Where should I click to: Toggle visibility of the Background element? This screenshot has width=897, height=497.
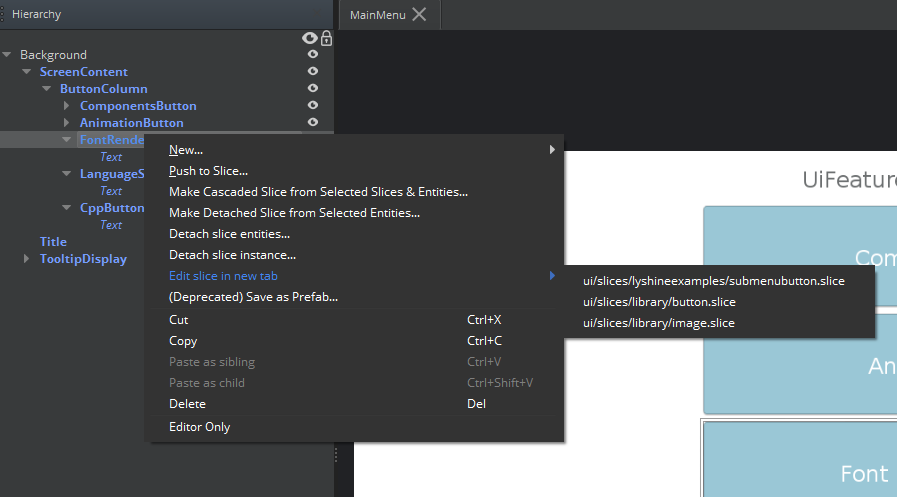(x=313, y=55)
